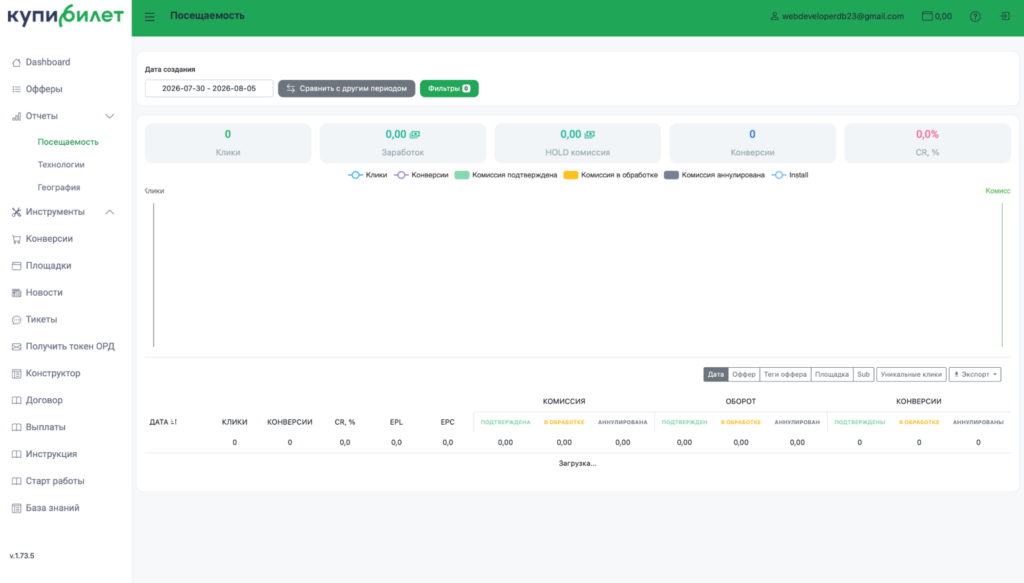Click the CR, % summary card
The width and height of the screenshot is (1024, 583).
point(927,143)
